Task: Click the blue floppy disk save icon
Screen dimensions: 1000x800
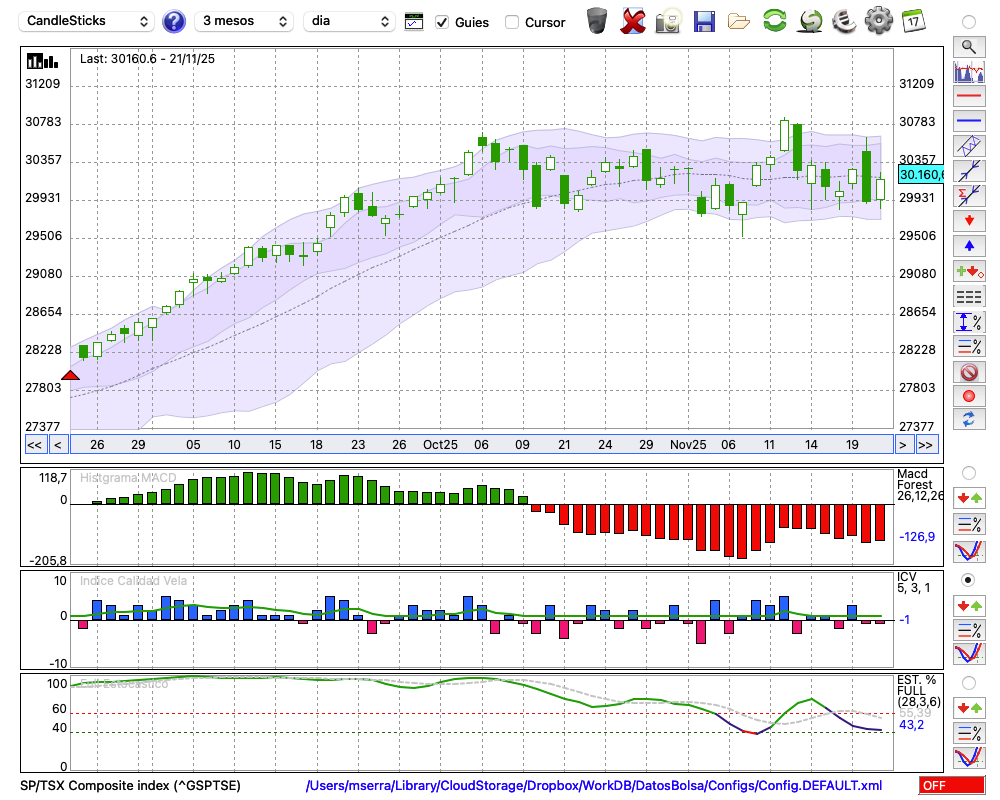Action: point(704,20)
